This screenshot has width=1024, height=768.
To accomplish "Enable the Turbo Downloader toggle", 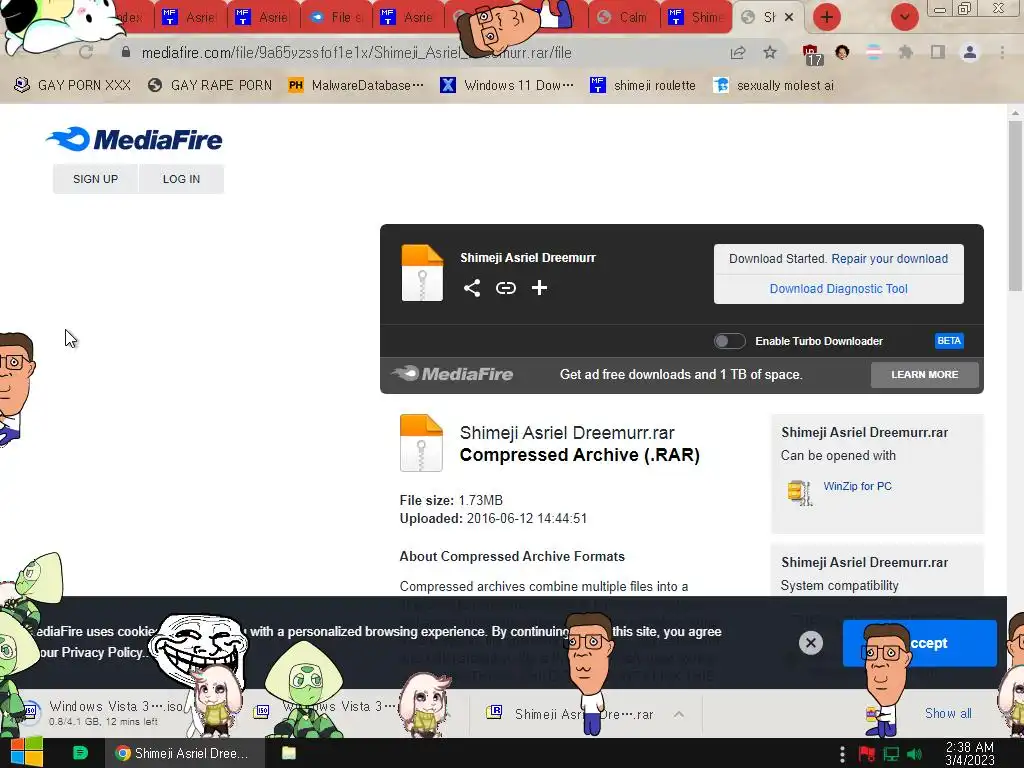I will [729, 341].
